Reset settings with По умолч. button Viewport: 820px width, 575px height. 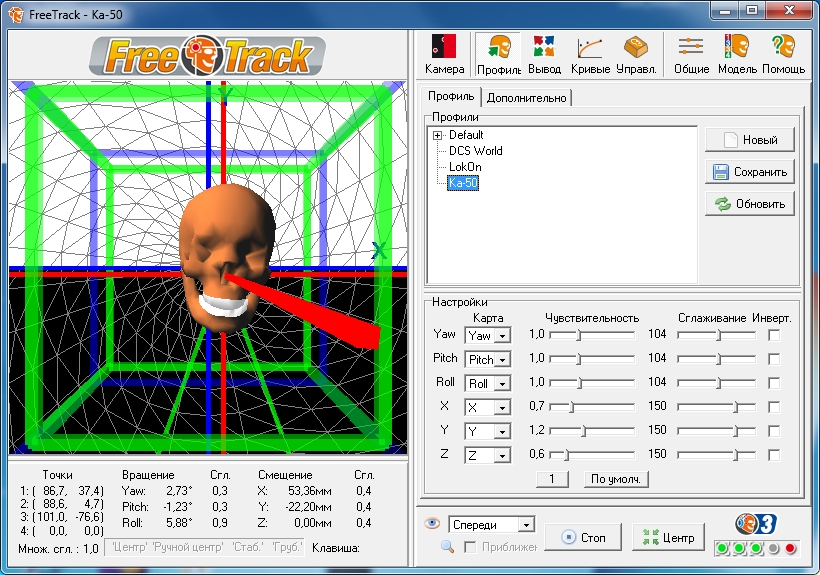[x=616, y=479]
